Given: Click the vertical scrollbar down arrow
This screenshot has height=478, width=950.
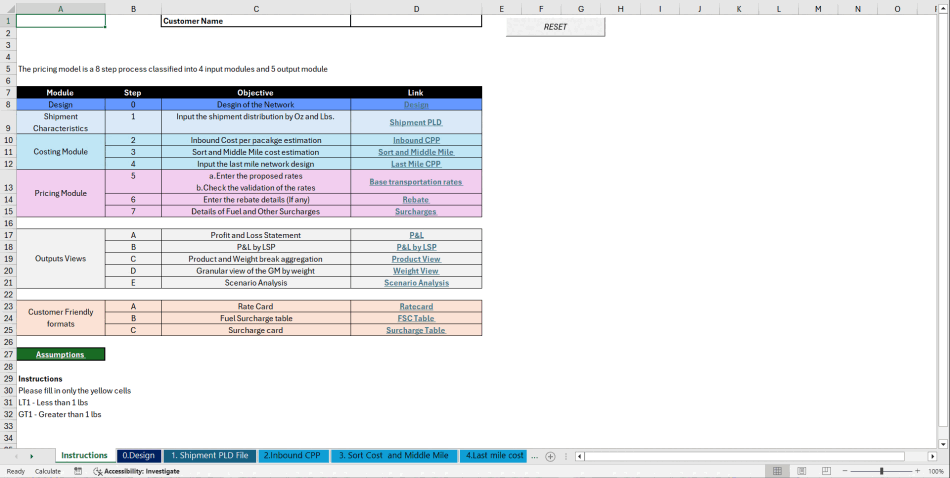Looking at the screenshot, I should [x=943, y=443].
